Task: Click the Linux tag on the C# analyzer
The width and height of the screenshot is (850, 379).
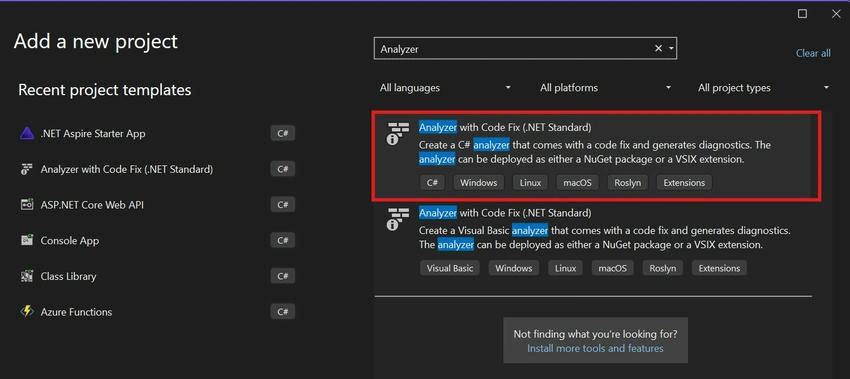Action: click(531, 183)
